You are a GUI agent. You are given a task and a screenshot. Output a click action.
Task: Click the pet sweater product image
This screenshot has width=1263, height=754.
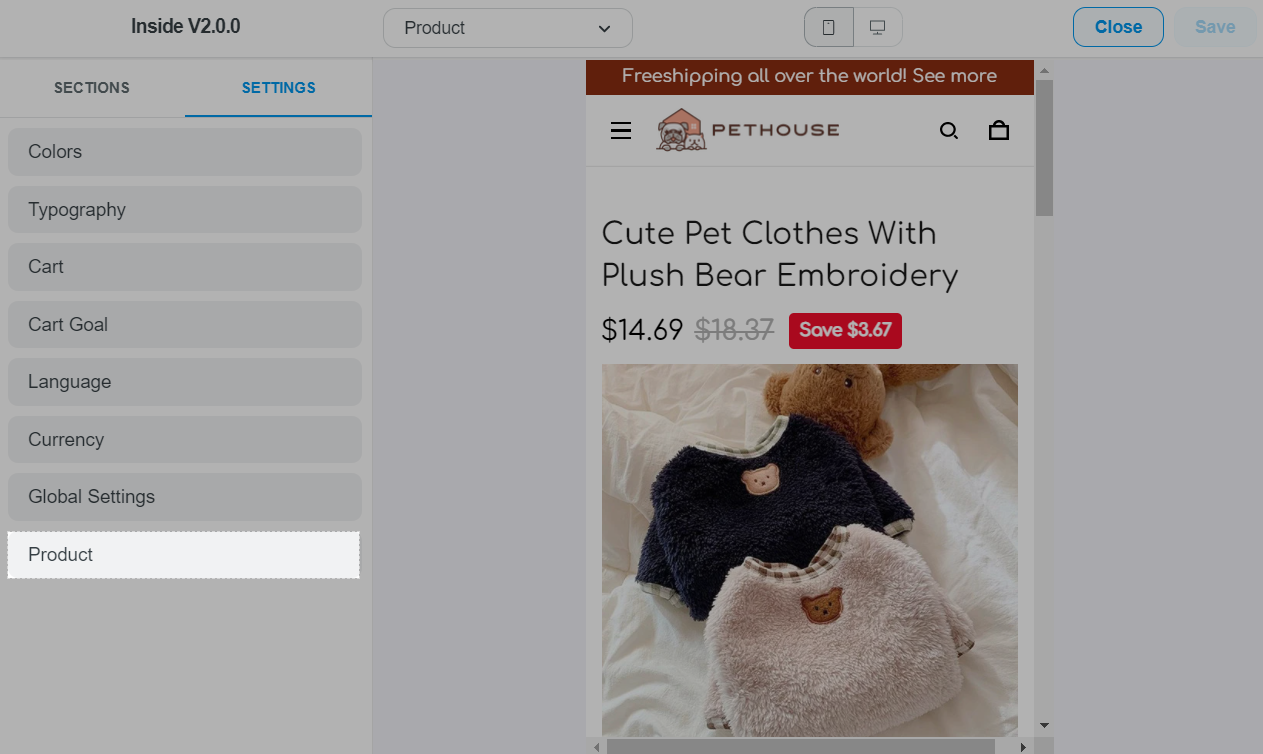click(810, 550)
